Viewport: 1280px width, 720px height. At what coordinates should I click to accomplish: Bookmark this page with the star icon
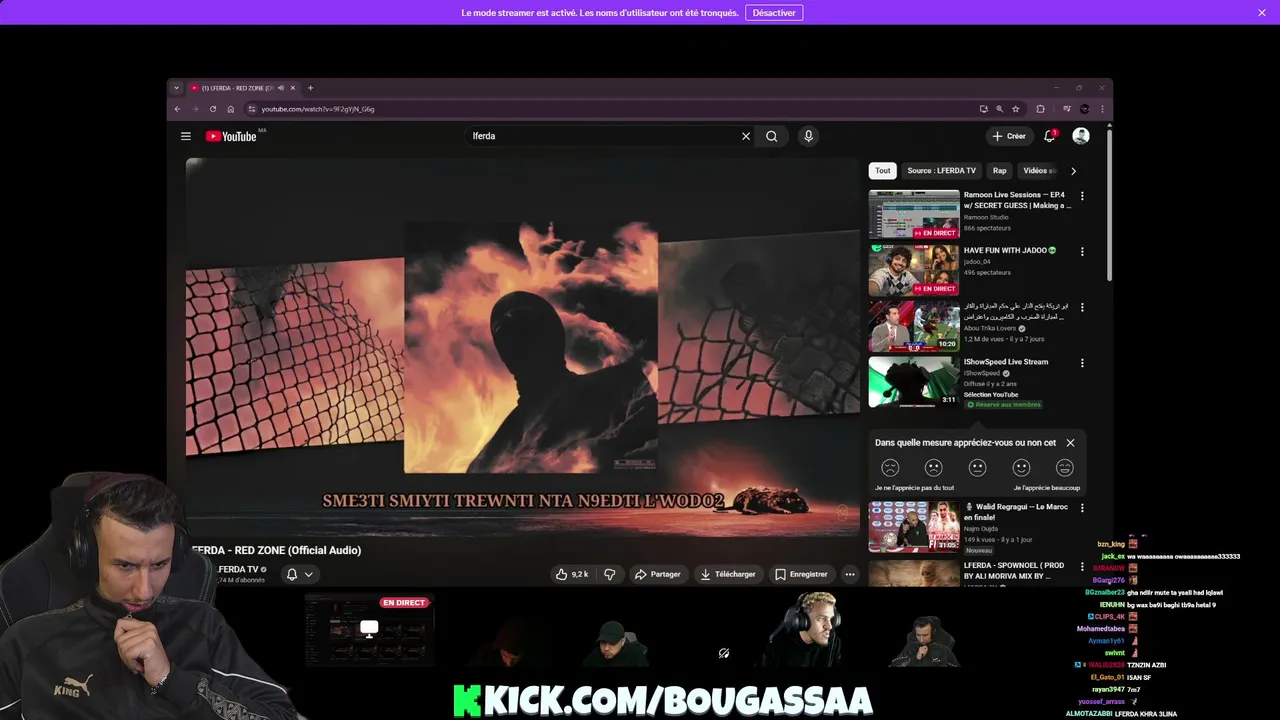click(1016, 109)
